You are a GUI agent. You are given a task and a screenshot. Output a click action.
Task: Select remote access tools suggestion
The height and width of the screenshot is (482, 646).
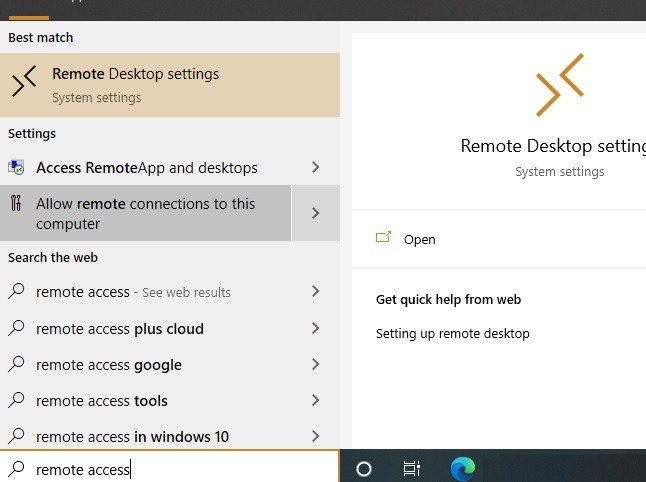coord(145,400)
